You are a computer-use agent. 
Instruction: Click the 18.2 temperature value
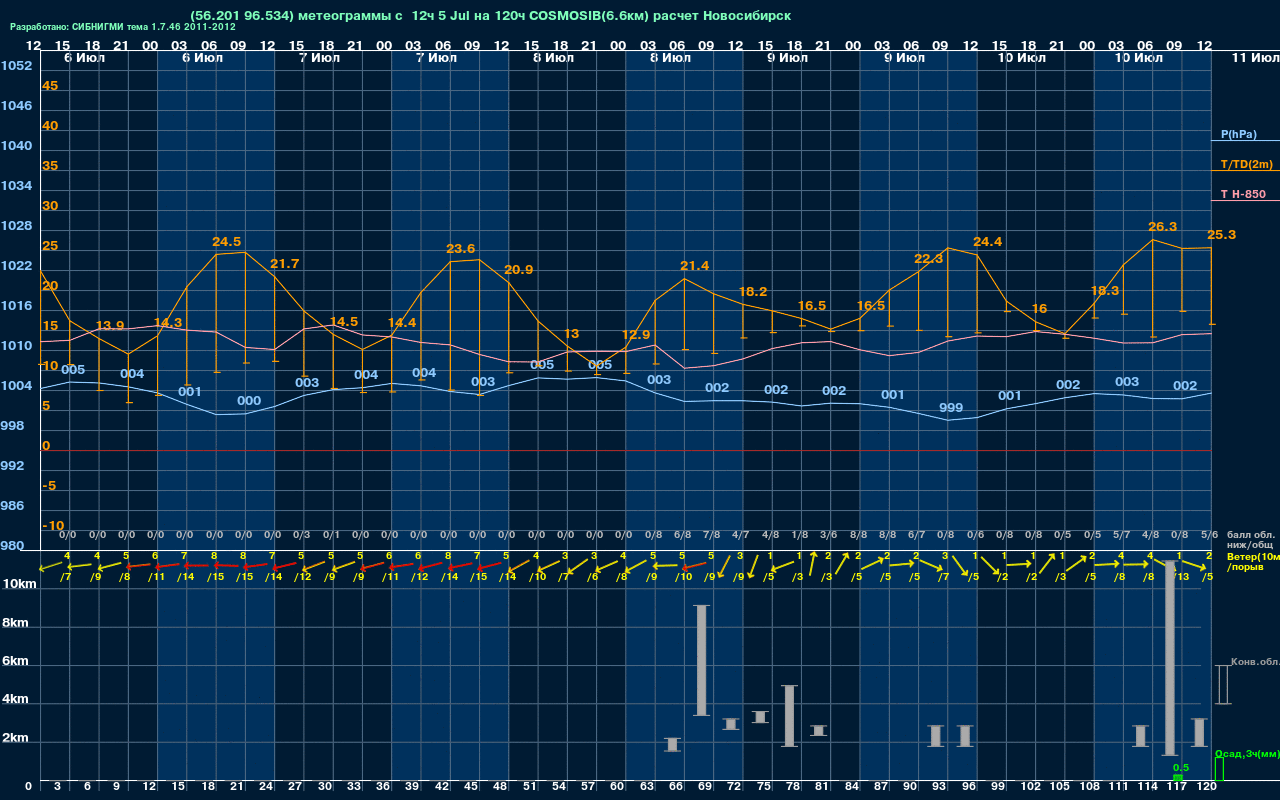pos(753,292)
